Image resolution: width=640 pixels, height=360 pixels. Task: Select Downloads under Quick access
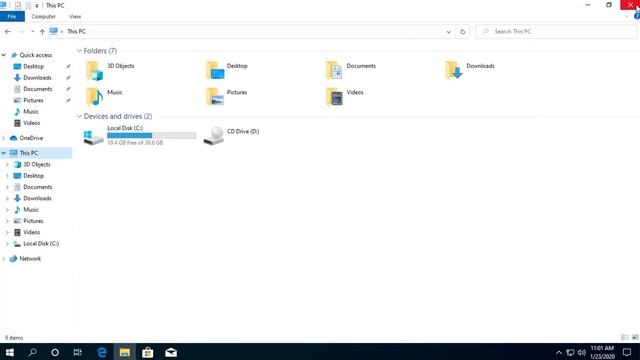coord(37,78)
